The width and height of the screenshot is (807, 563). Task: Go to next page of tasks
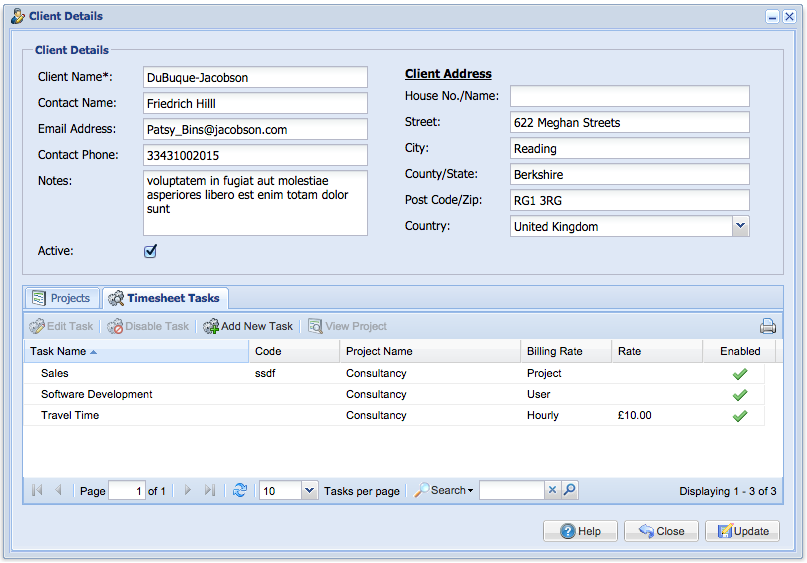(x=187, y=490)
